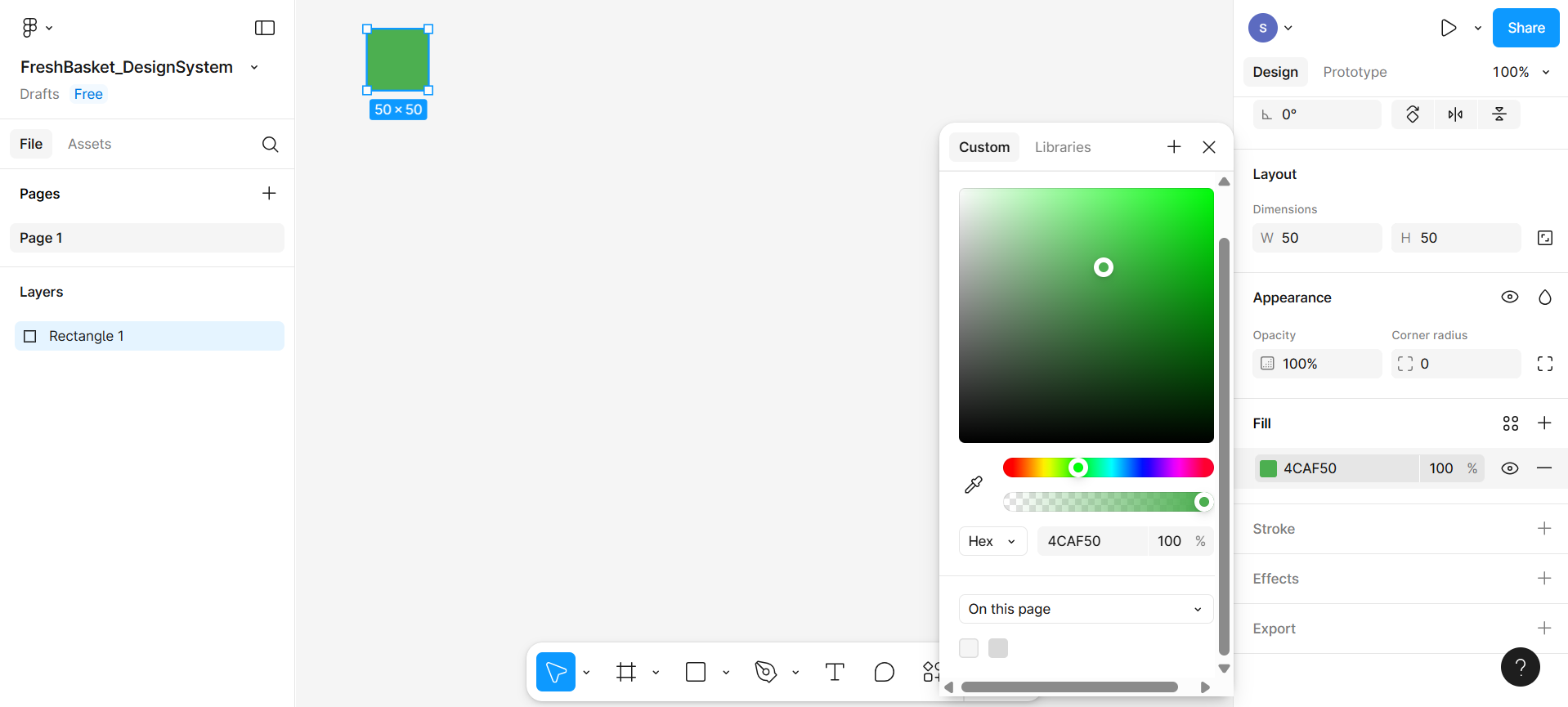
Task: Select the eyedropper color sampler tool
Action: 973,485
